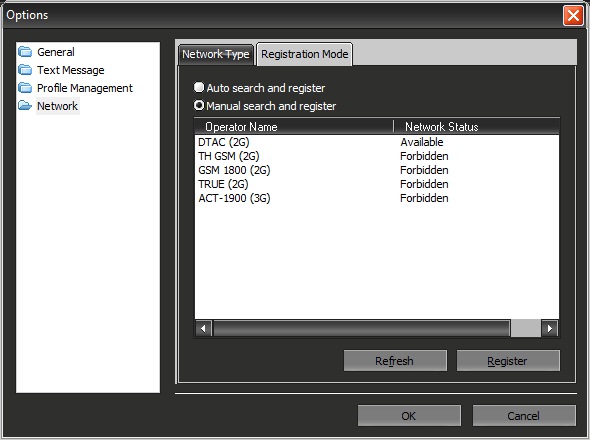Click the General folder icon
This screenshot has width=590, height=440.
coord(25,51)
